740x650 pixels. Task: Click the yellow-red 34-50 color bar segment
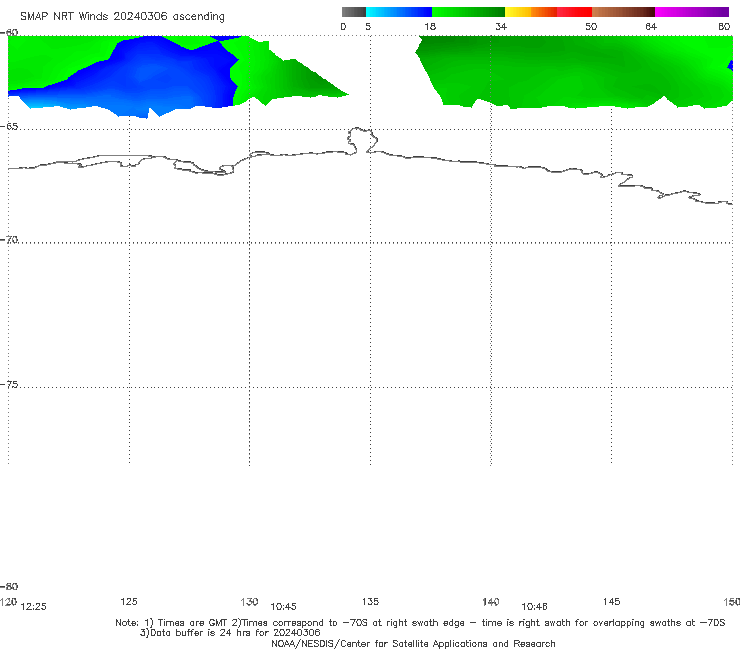tap(548, 12)
